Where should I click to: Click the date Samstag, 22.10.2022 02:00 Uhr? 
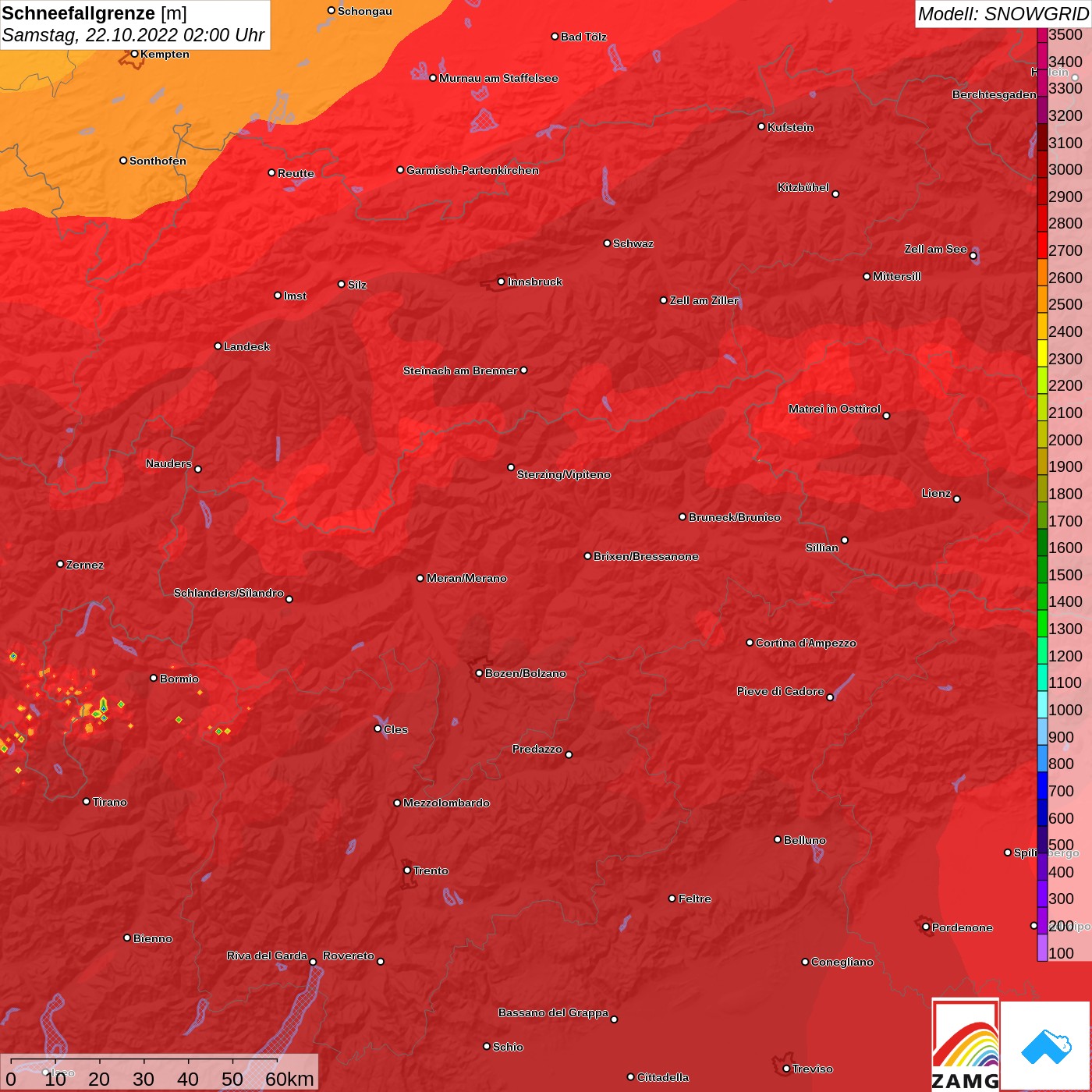click(133, 35)
